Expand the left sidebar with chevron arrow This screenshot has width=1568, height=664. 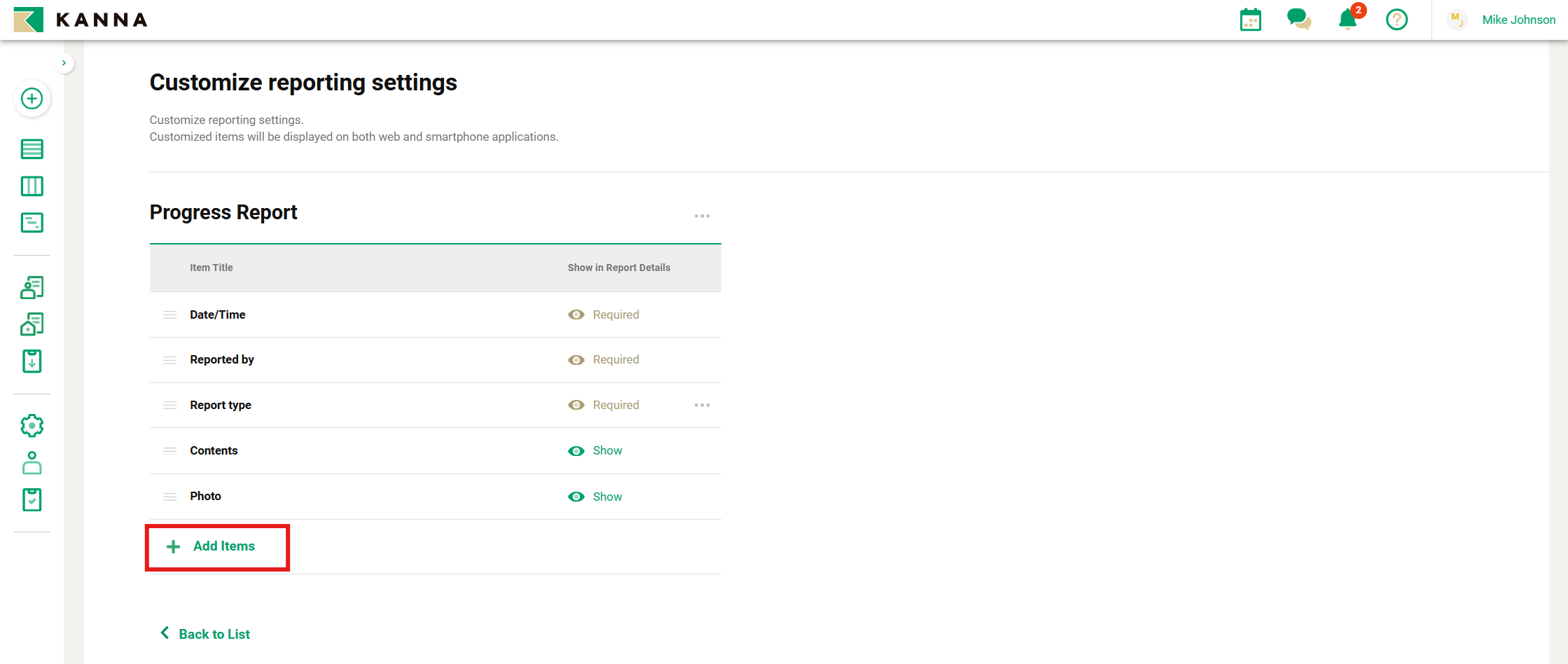pyautogui.click(x=64, y=63)
